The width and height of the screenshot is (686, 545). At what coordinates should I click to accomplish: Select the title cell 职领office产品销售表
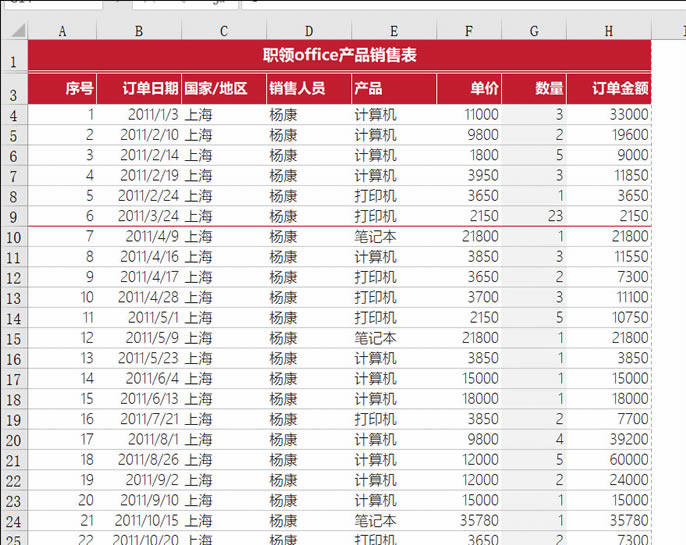point(339,56)
